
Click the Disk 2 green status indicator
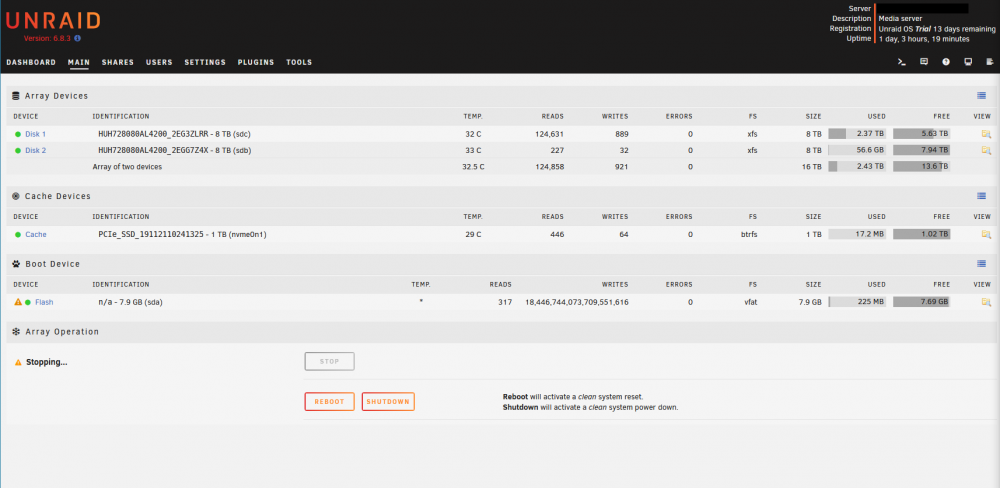[x=18, y=151]
